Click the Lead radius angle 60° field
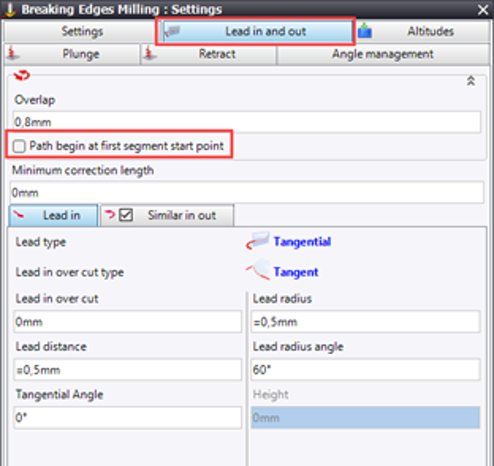Screen dimensions: 494x466 tap(365, 369)
